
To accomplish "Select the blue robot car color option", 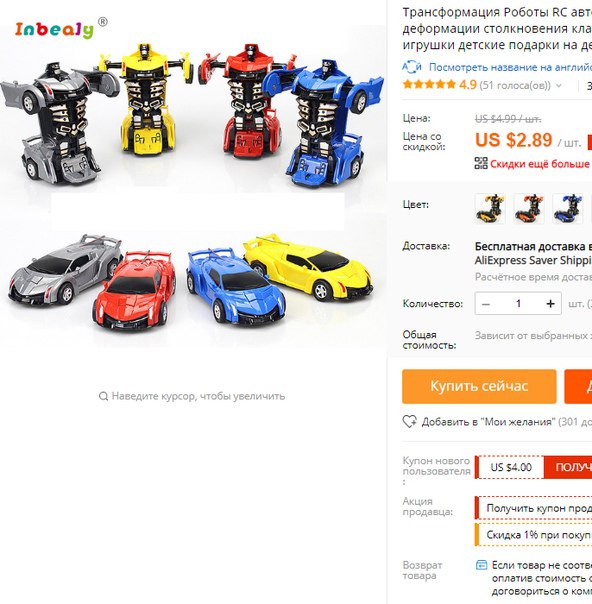I will (568, 208).
